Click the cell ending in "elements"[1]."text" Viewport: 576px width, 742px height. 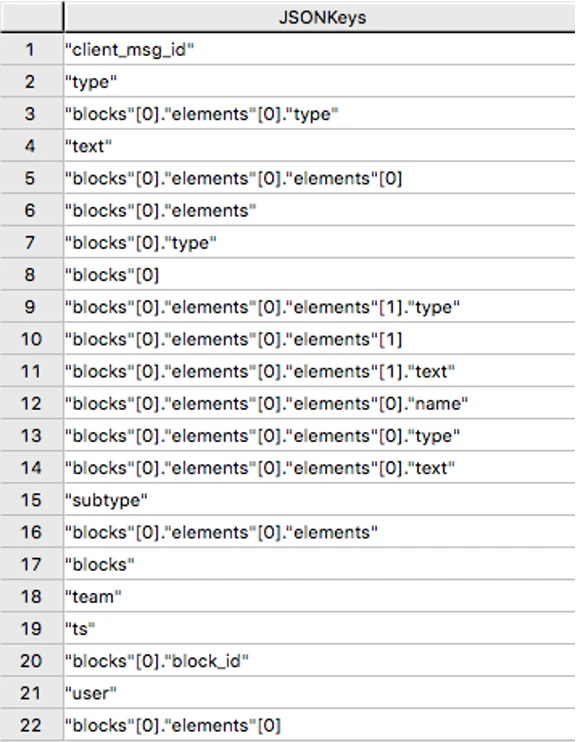[320, 371]
